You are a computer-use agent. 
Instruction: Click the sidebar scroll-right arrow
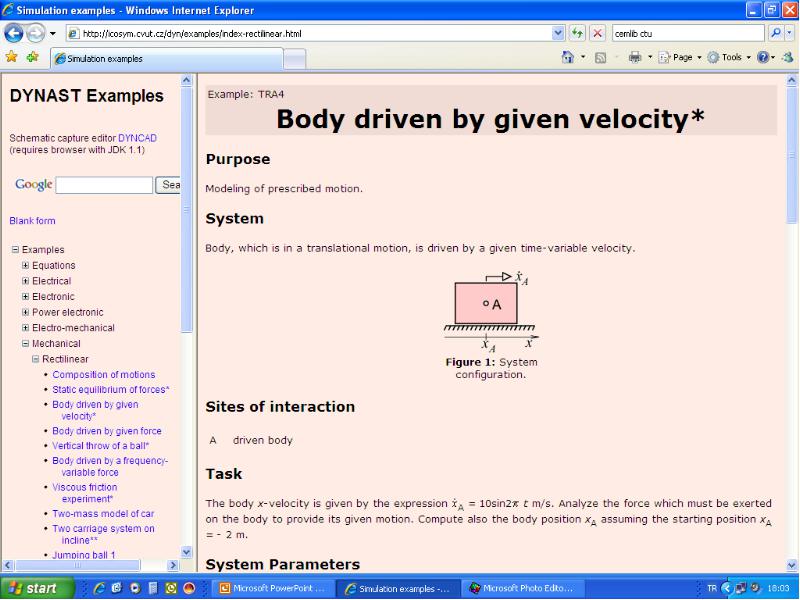point(173,565)
